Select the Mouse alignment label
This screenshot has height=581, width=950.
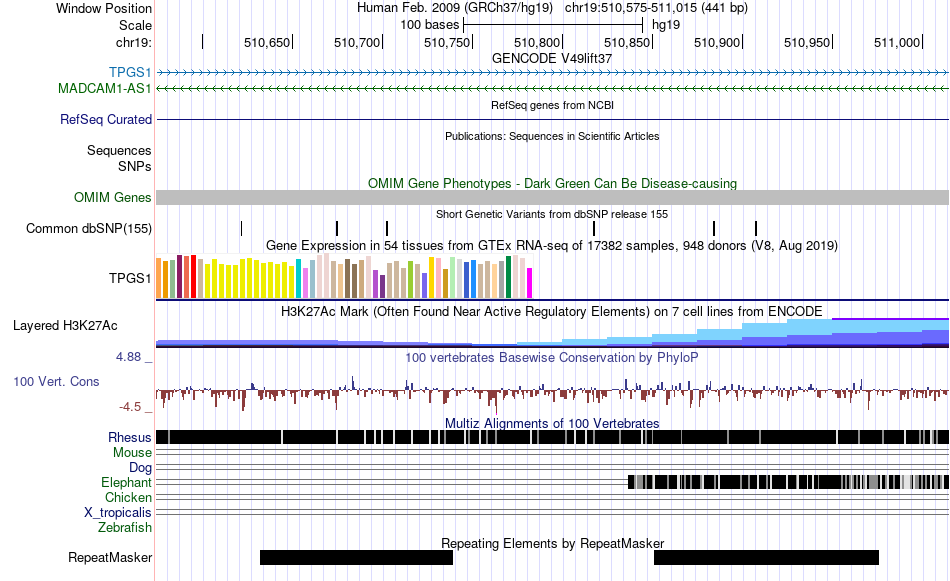point(132,453)
